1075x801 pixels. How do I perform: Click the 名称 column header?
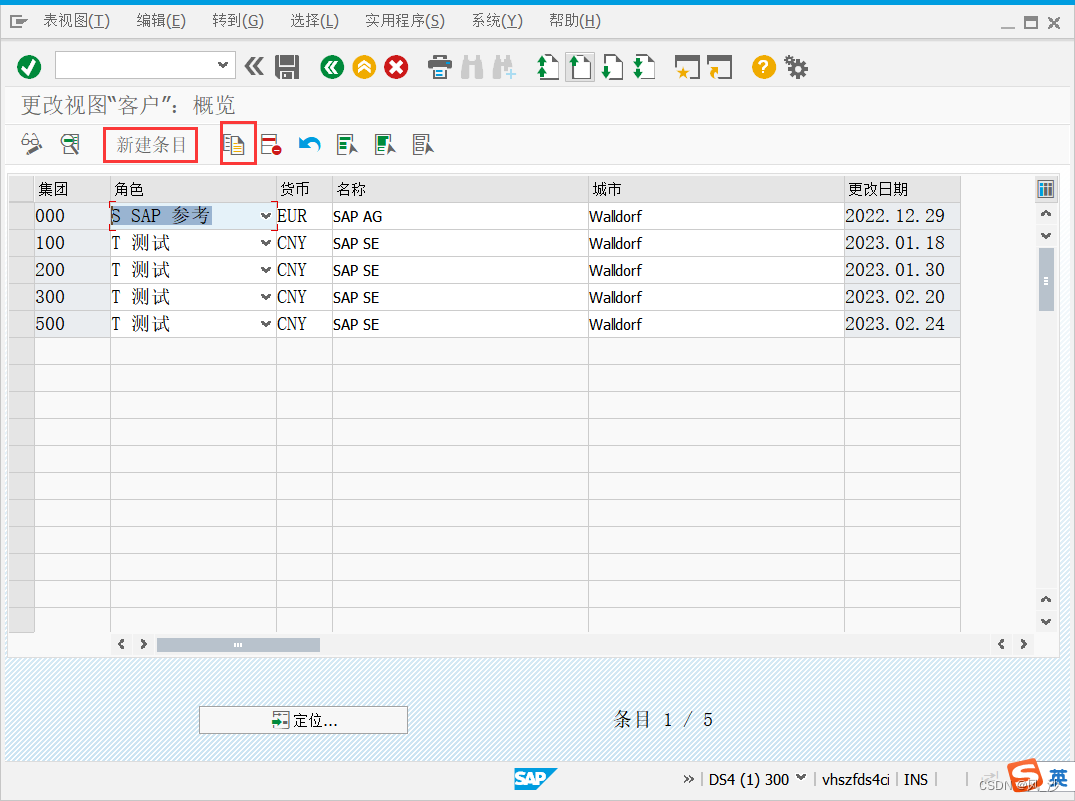460,189
